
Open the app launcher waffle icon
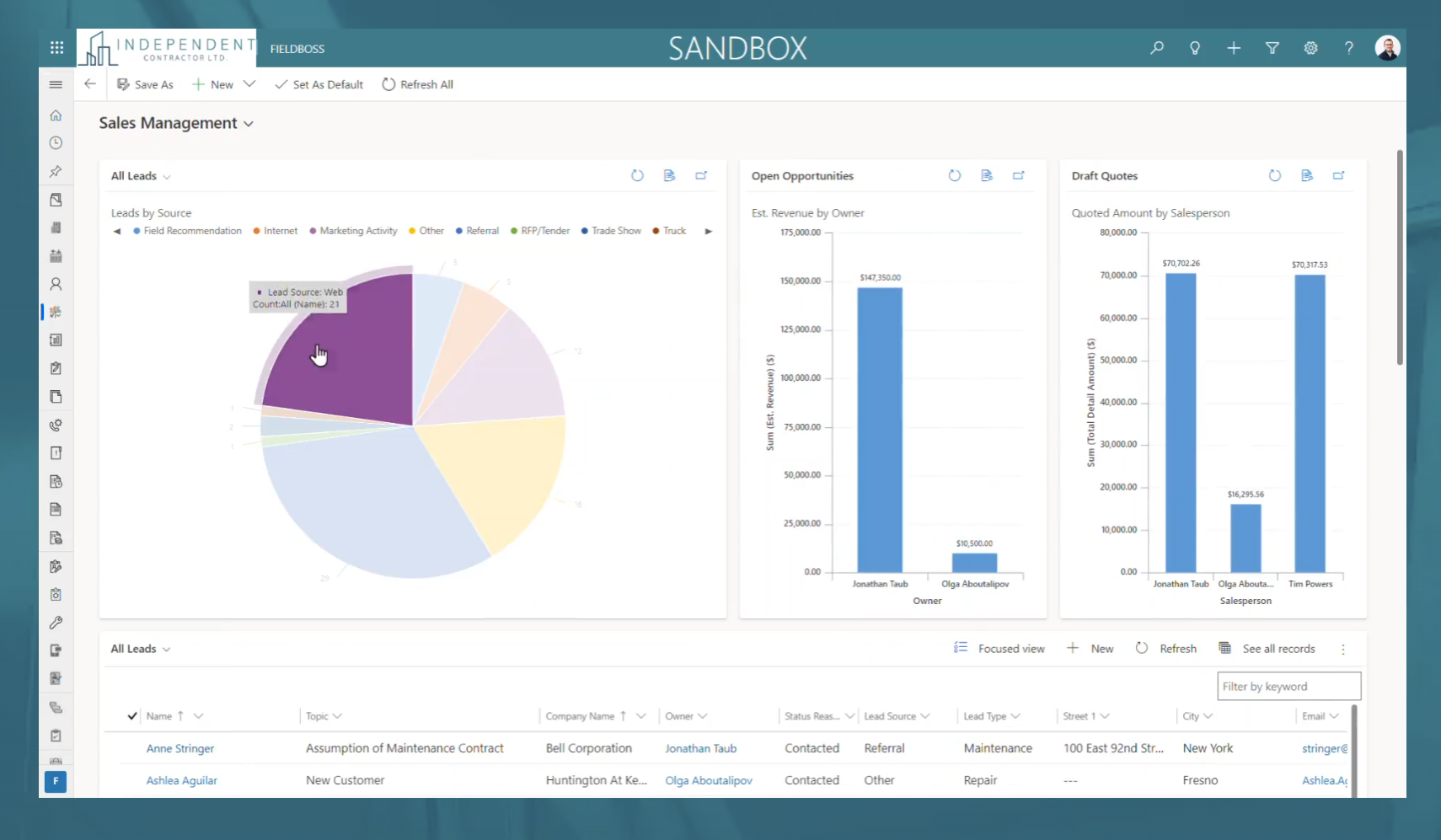pos(56,48)
